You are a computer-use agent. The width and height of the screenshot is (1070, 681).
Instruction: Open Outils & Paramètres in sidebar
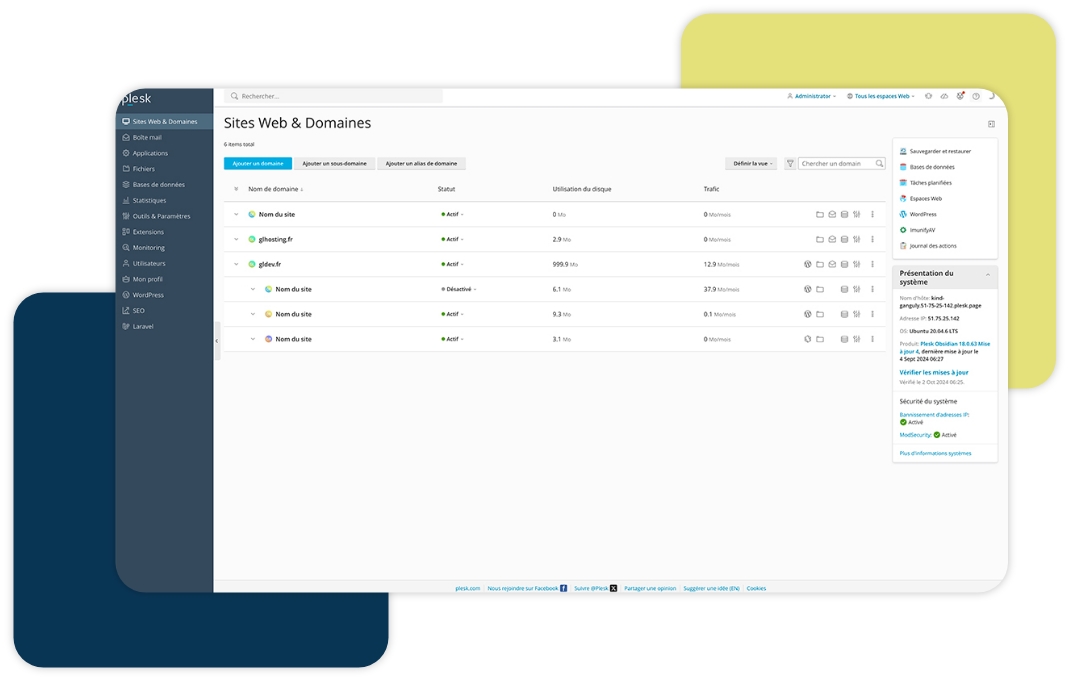point(161,216)
